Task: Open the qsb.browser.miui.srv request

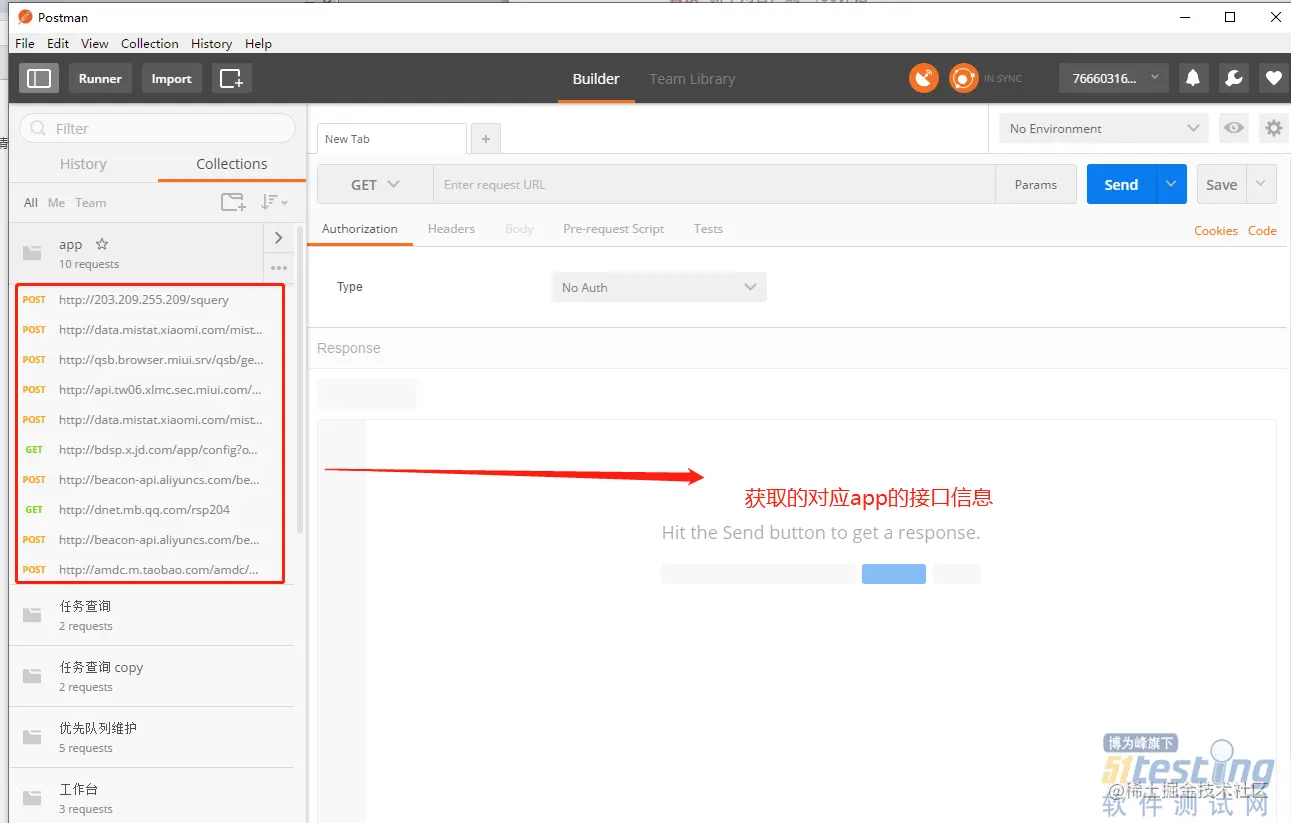Action: click(x=150, y=359)
